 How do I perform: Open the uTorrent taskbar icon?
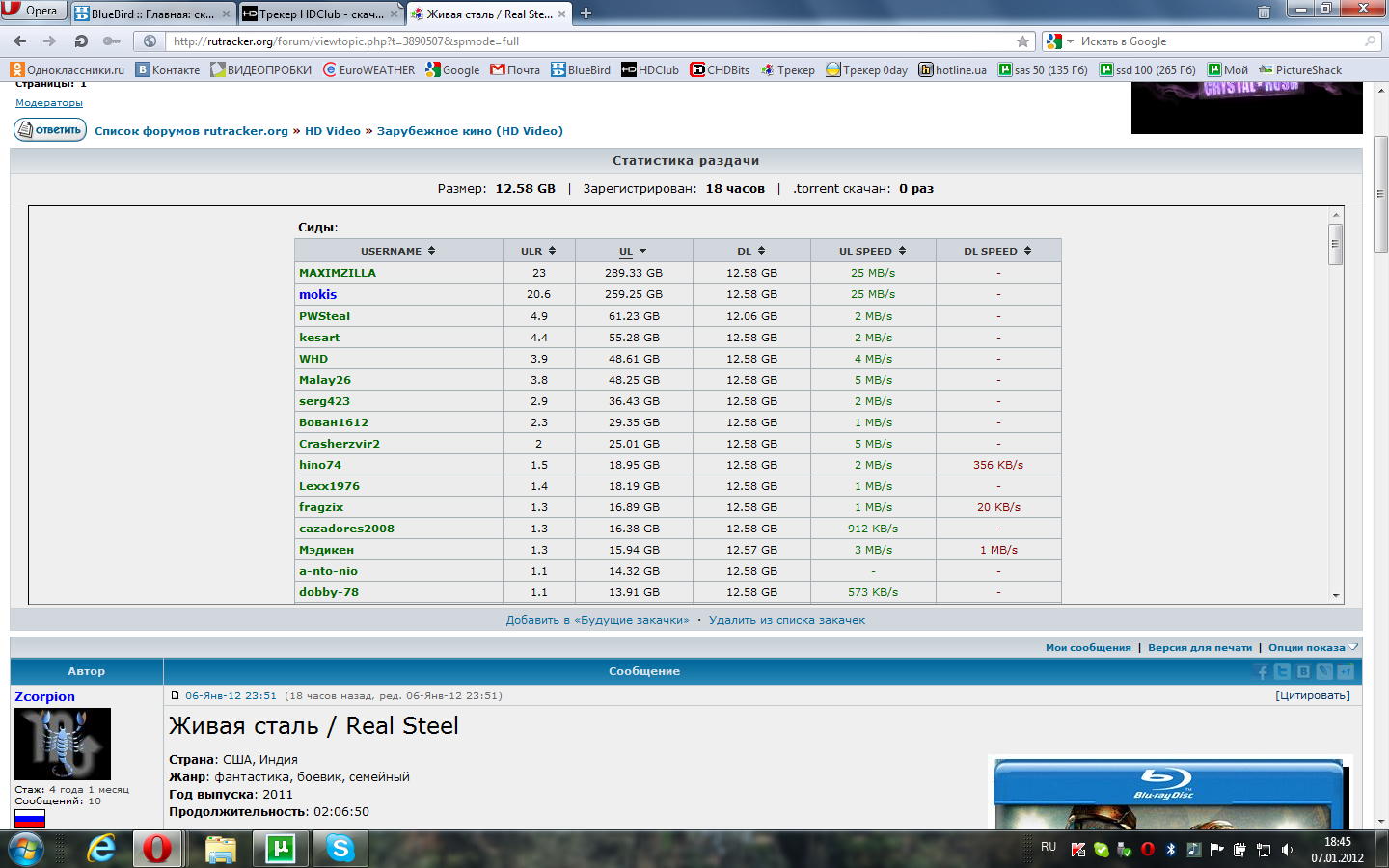pyautogui.click(x=280, y=849)
